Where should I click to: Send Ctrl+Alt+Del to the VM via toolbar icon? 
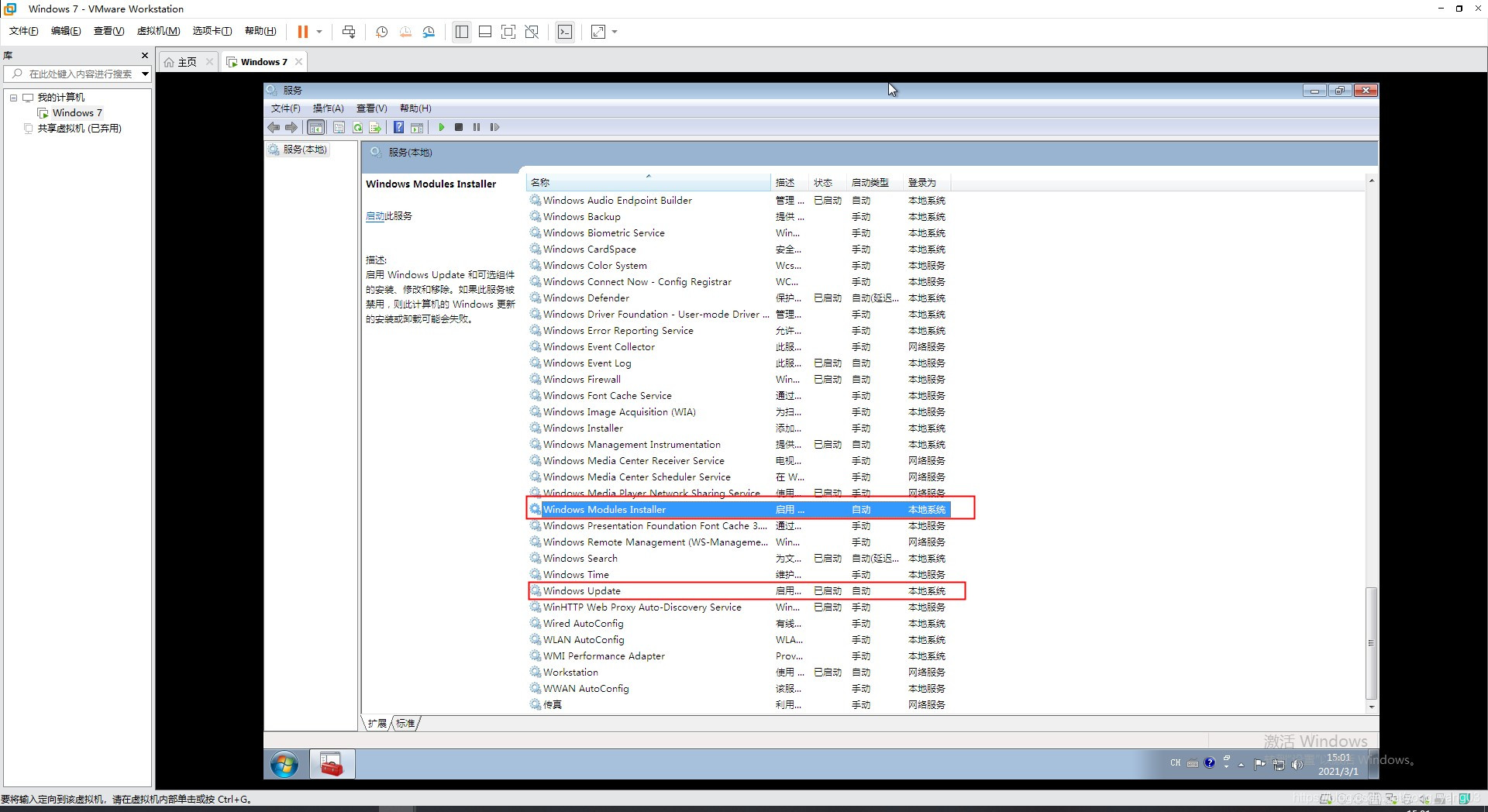(349, 32)
